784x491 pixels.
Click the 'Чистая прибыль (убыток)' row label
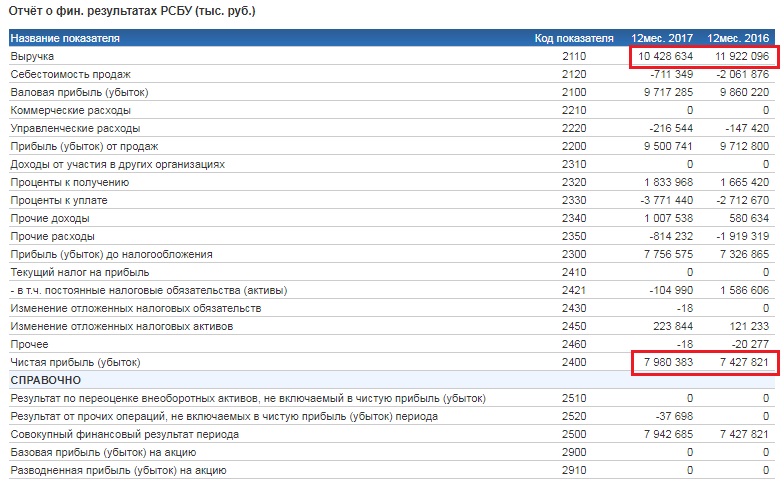[x=75, y=362]
